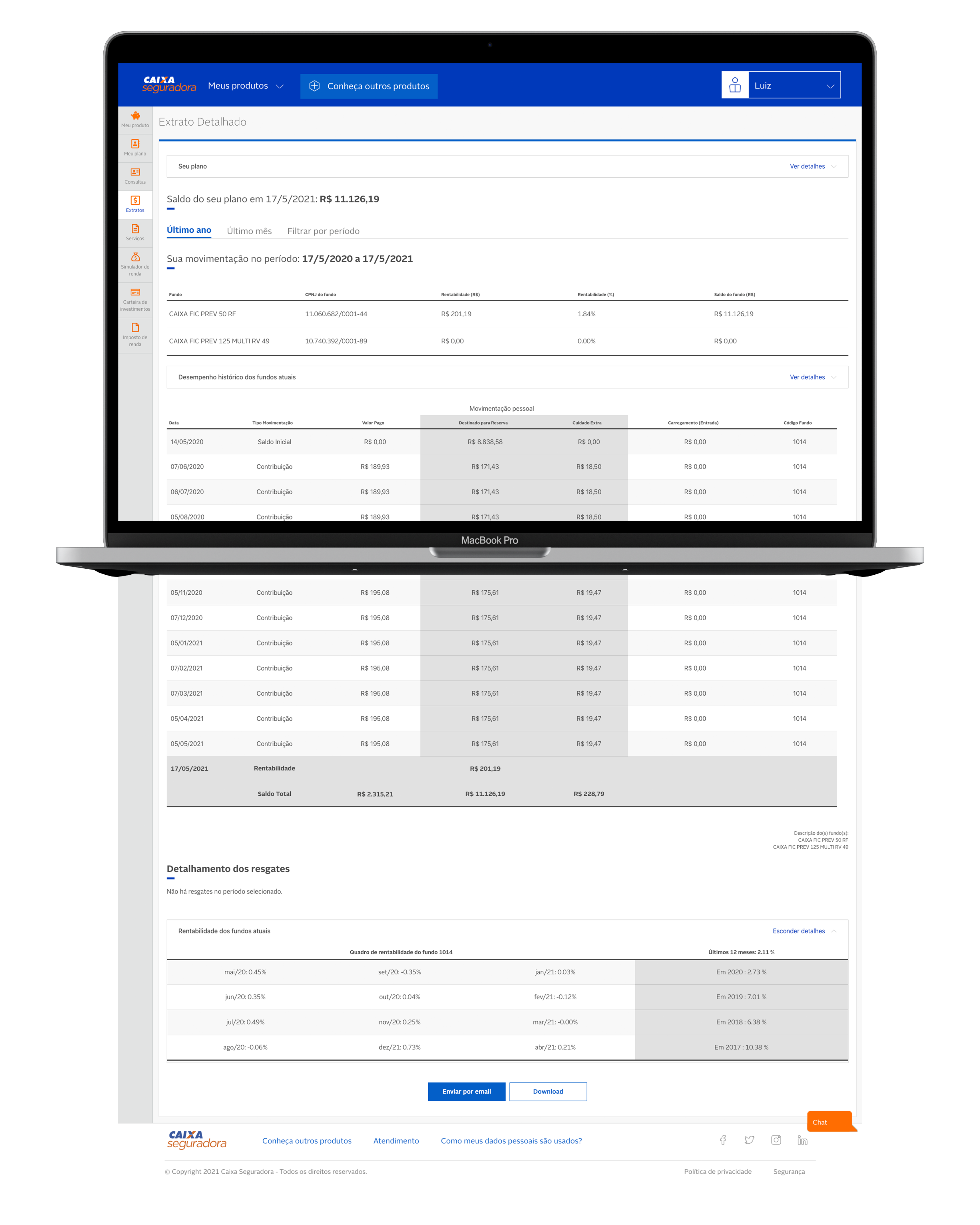Click the set/20: -0.35% cell
The width and height of the screenshot is (980, 1225).
click(x=399, y=972)
